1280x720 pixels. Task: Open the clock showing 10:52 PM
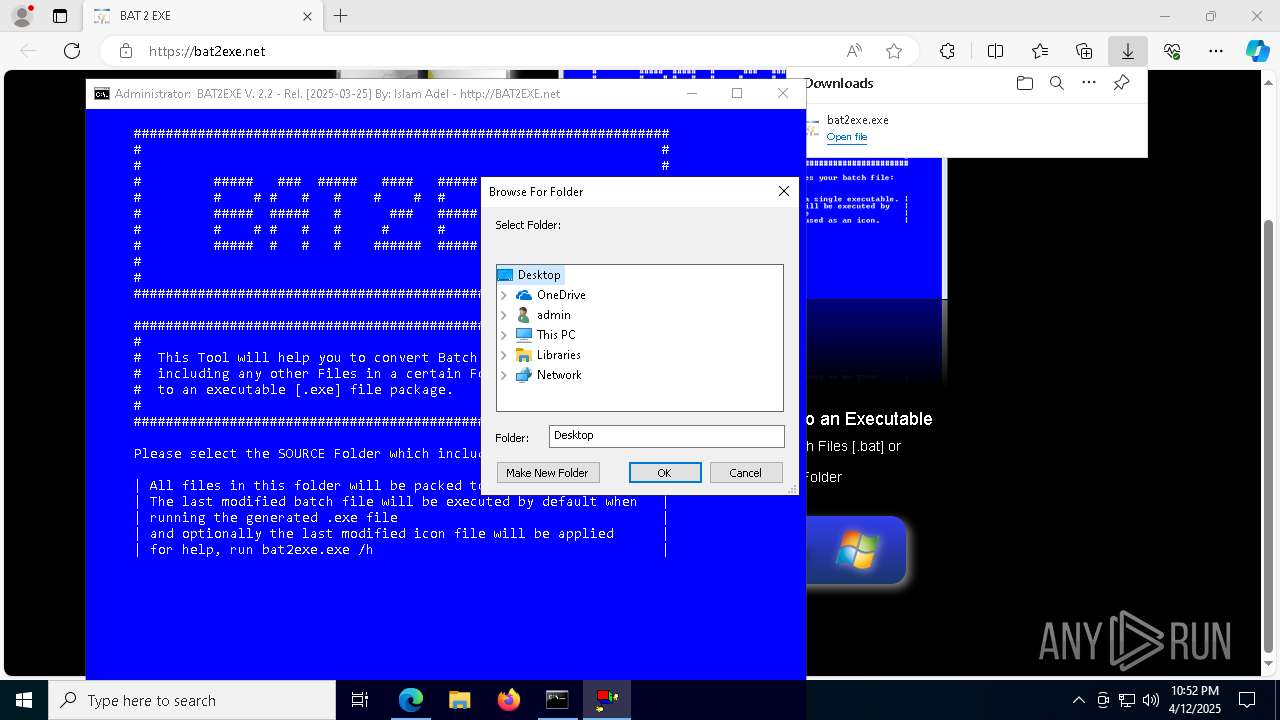tap(1195, 700)
